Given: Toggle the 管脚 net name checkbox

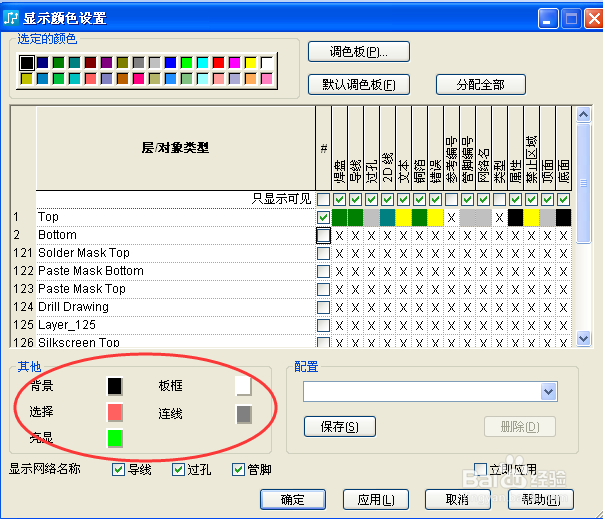Looking at the screenshot, I should pos(238,469).
